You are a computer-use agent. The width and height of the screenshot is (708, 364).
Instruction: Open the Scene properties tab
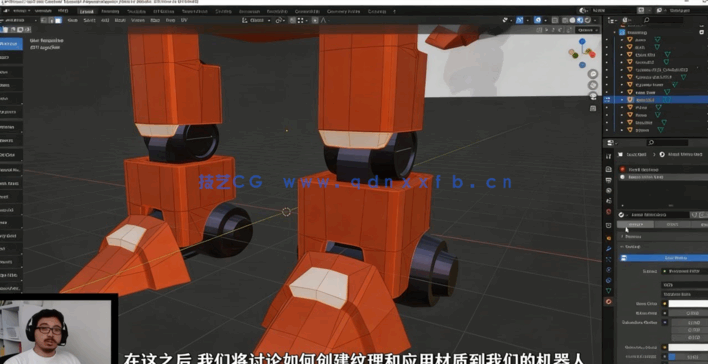(608, 201)
